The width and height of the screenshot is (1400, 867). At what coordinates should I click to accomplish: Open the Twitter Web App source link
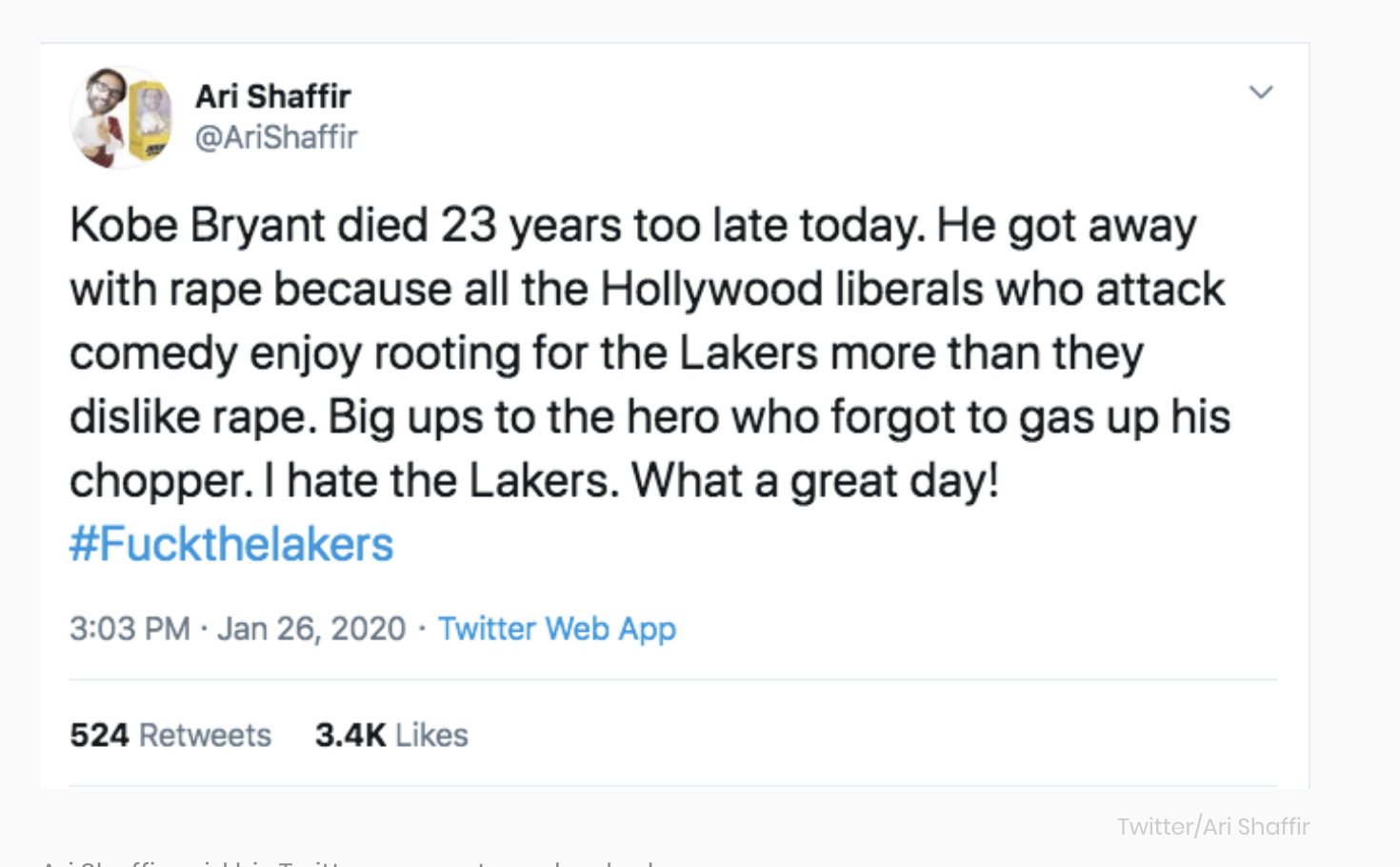coord(556,629)
